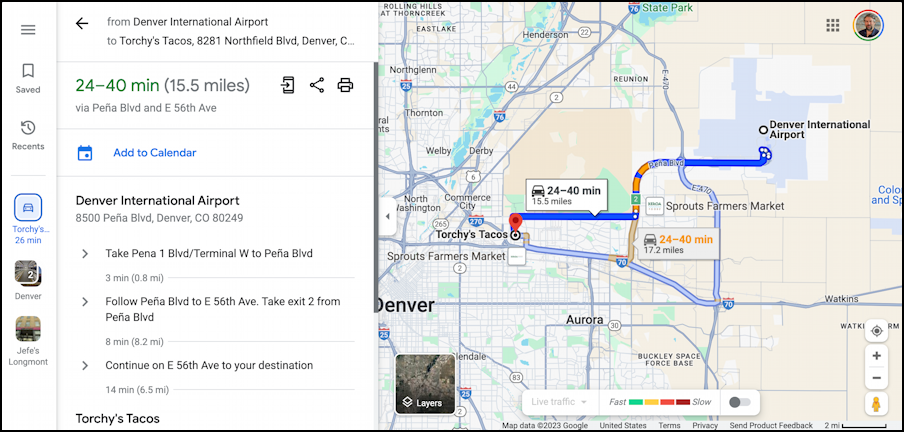Click the Henderson map label
904x432 pixels.
click(545, 35)
